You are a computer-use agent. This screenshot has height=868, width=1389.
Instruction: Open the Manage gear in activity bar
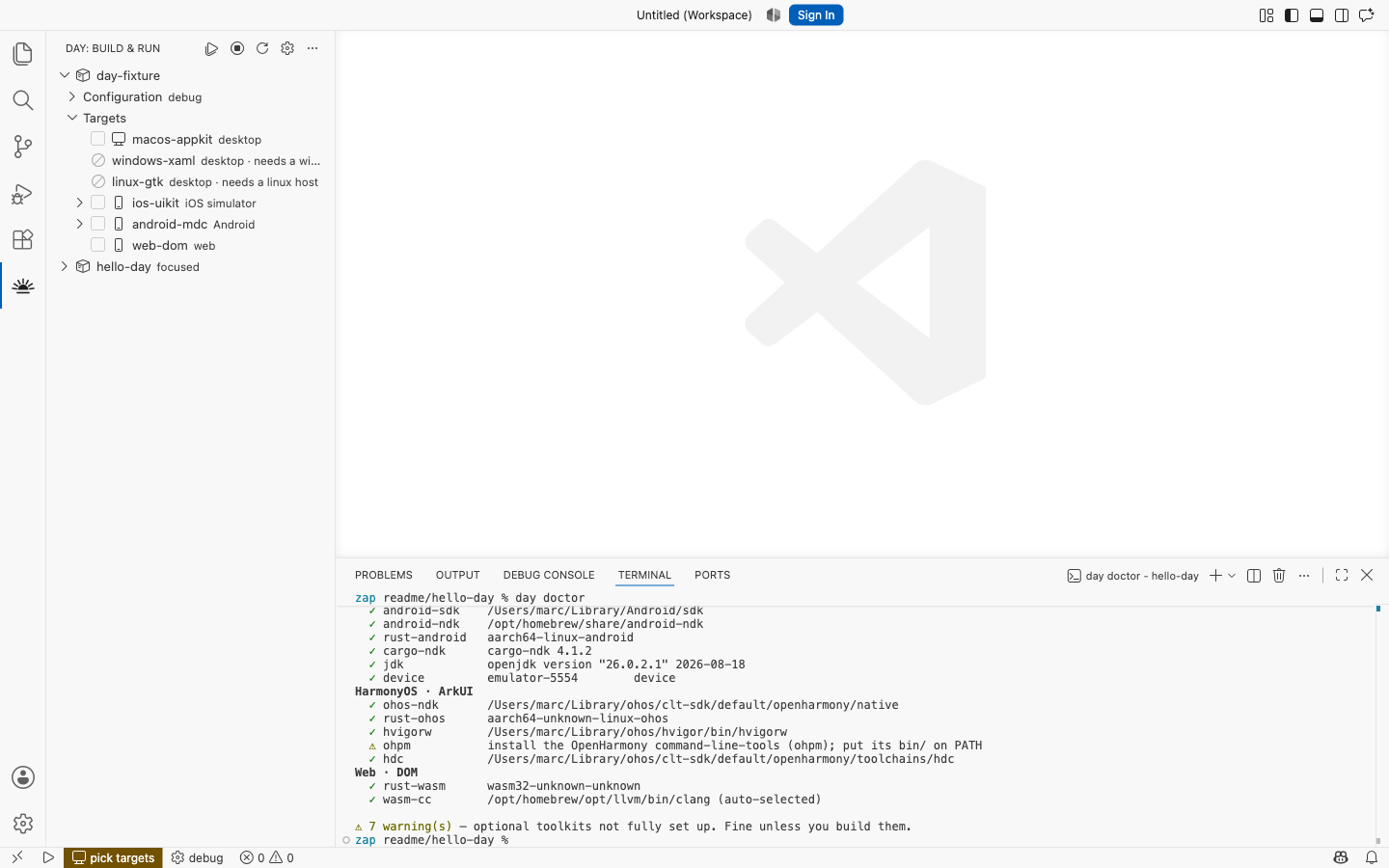[23, 824]
